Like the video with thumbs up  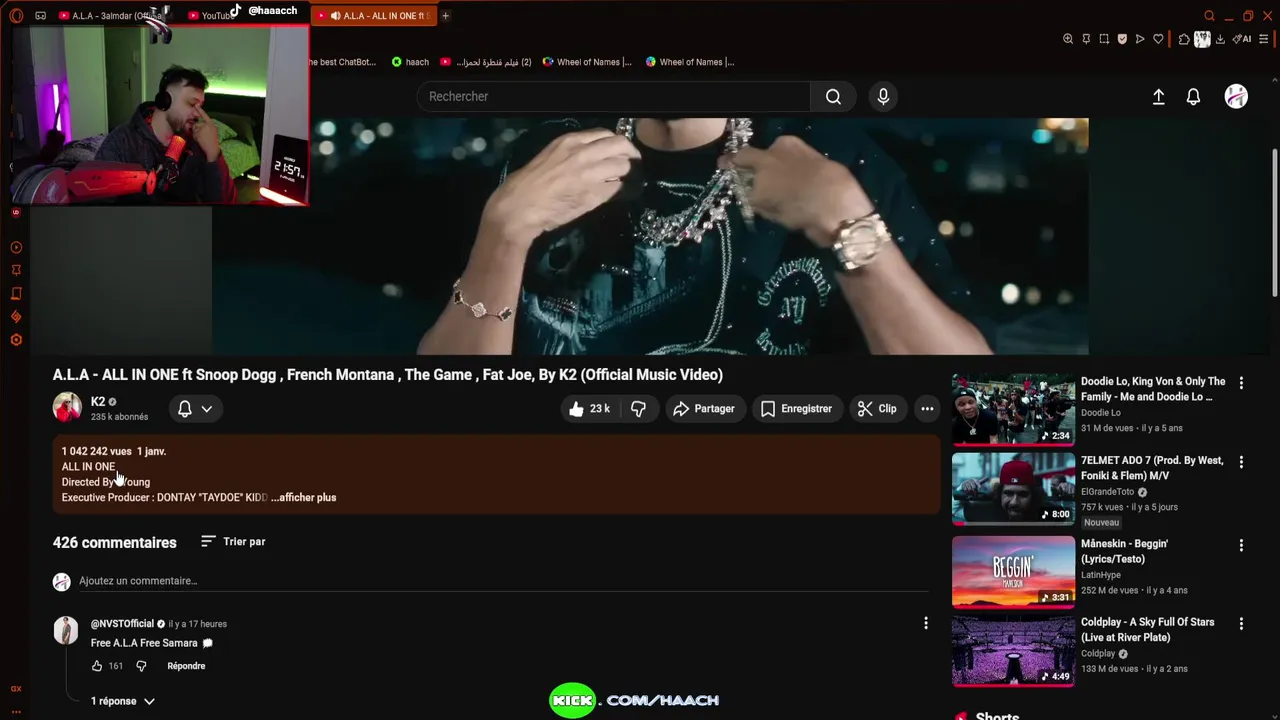click(x=590, y=408)
